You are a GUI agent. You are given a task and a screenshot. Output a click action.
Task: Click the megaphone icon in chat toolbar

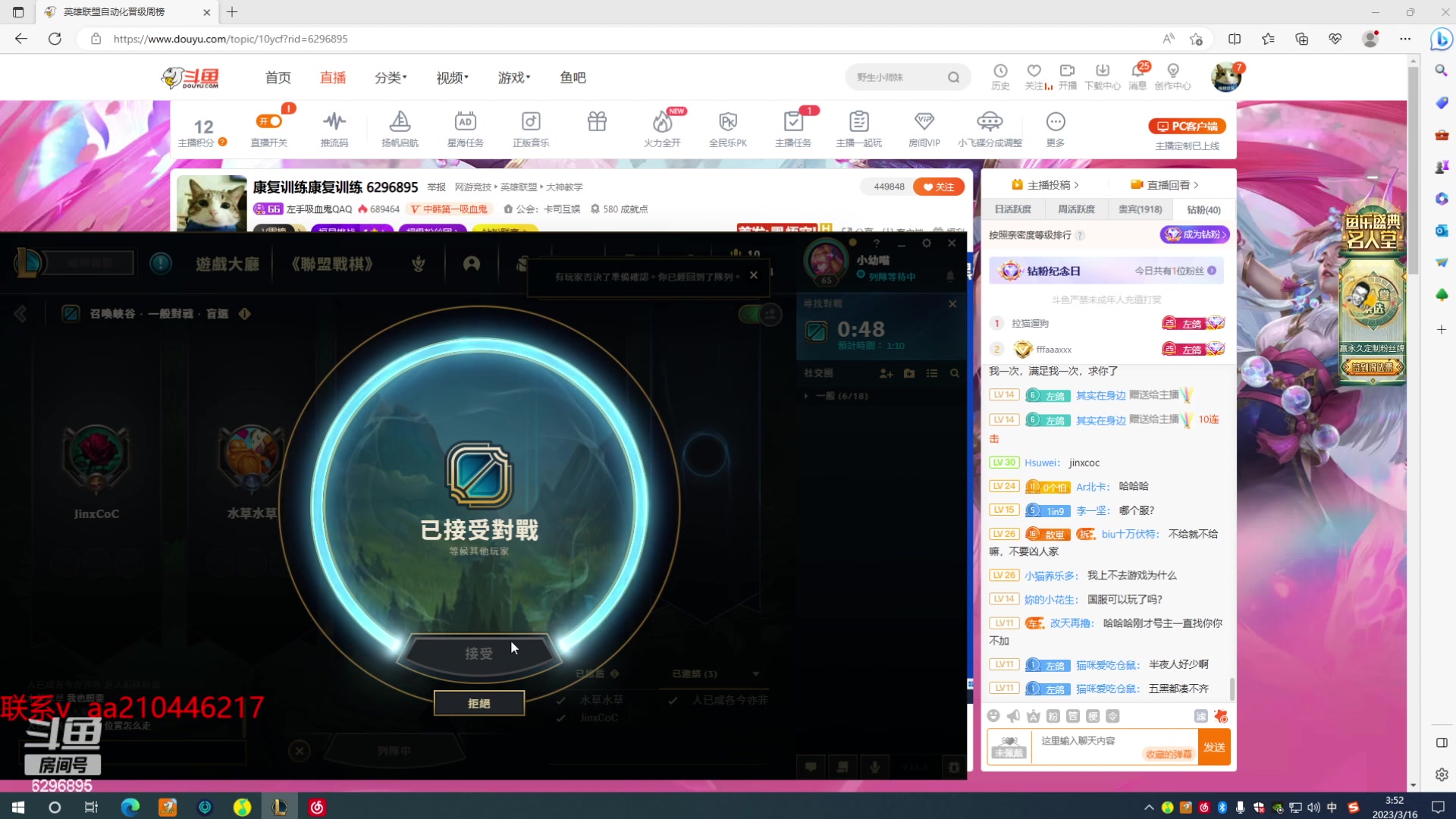[1013, 716]
